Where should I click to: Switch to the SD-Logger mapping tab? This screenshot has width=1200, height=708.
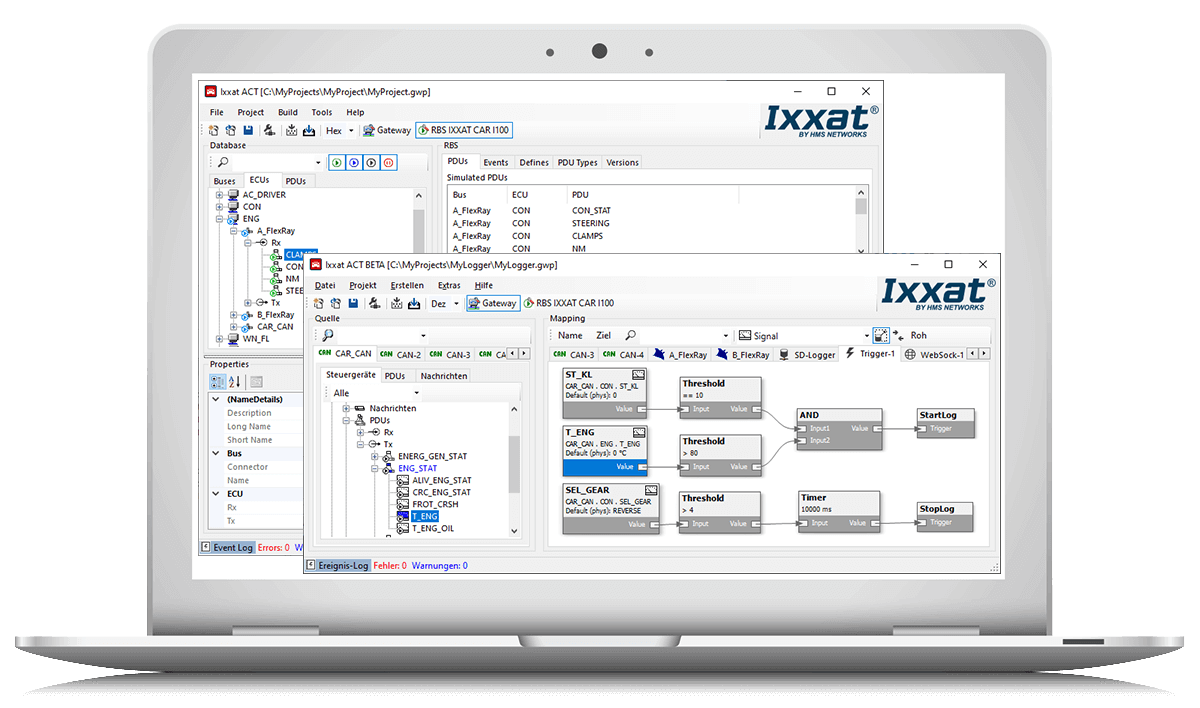click(807, 354)
